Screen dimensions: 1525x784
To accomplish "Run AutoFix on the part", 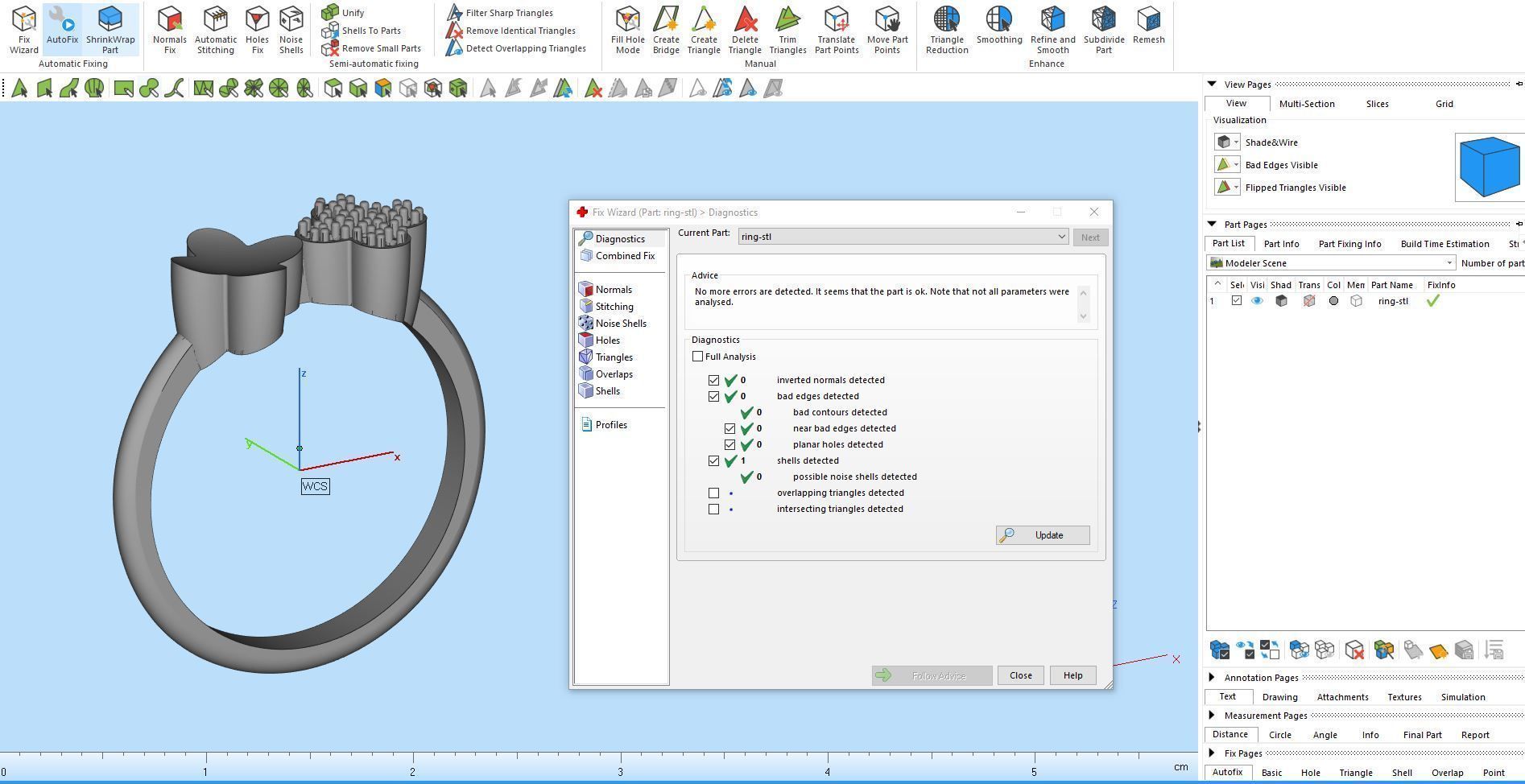I will (x=62, y=30).
